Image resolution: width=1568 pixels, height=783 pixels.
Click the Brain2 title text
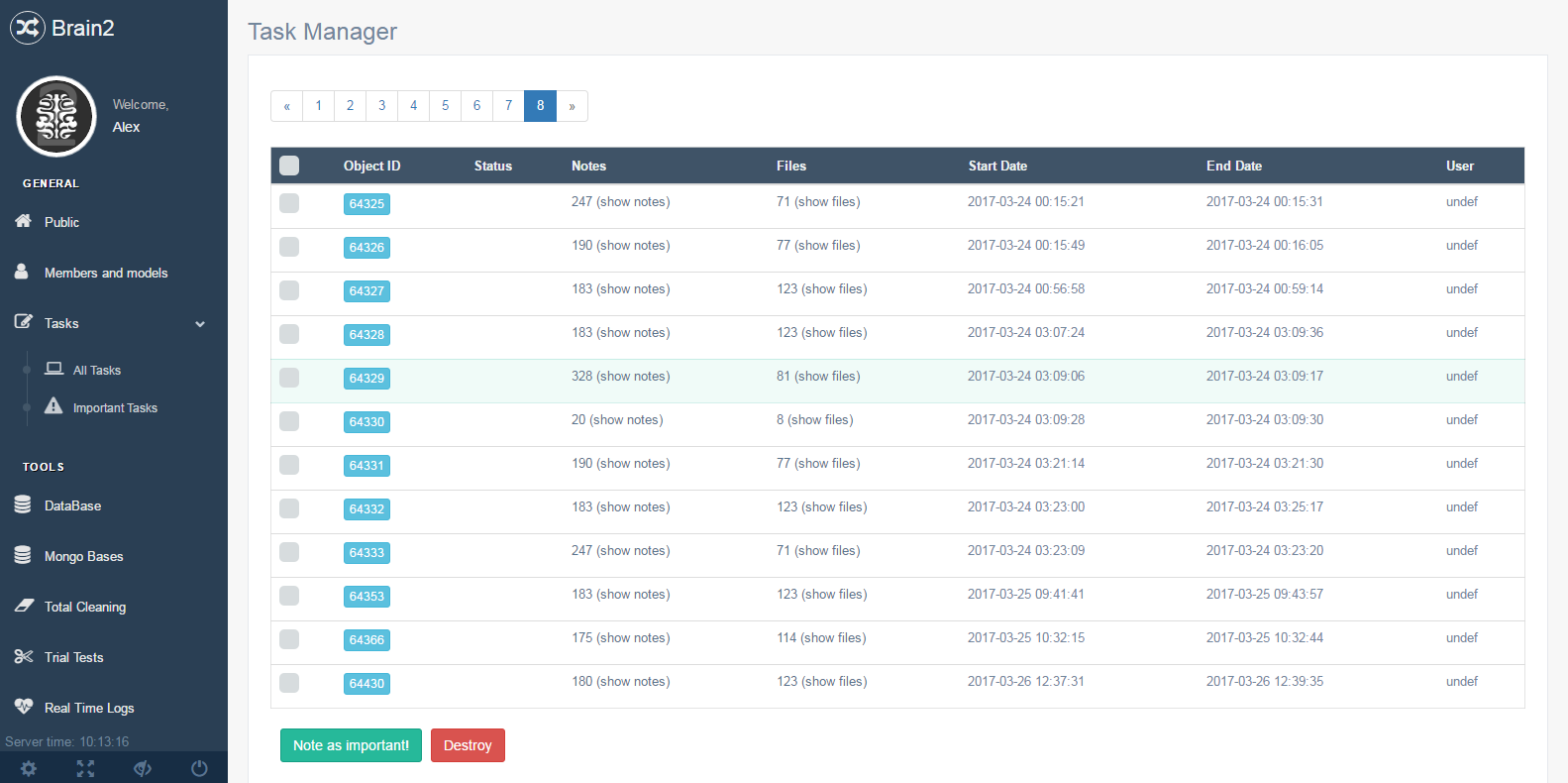[83, 28]
